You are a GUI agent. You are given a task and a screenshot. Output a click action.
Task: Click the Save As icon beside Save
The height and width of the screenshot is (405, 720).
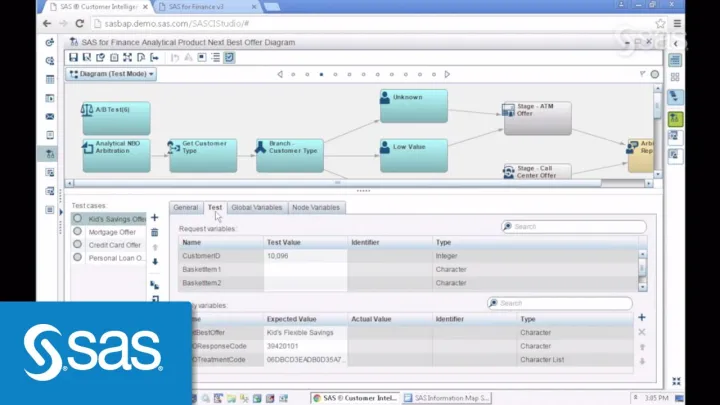(87, 57)
